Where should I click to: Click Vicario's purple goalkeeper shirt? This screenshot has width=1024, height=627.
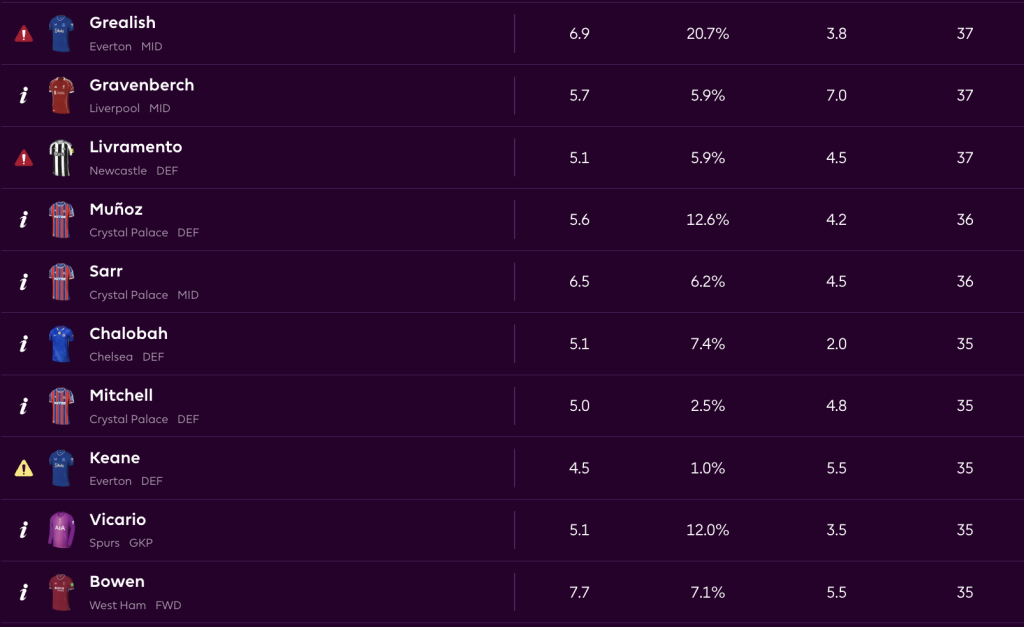(x=62, y=530)
